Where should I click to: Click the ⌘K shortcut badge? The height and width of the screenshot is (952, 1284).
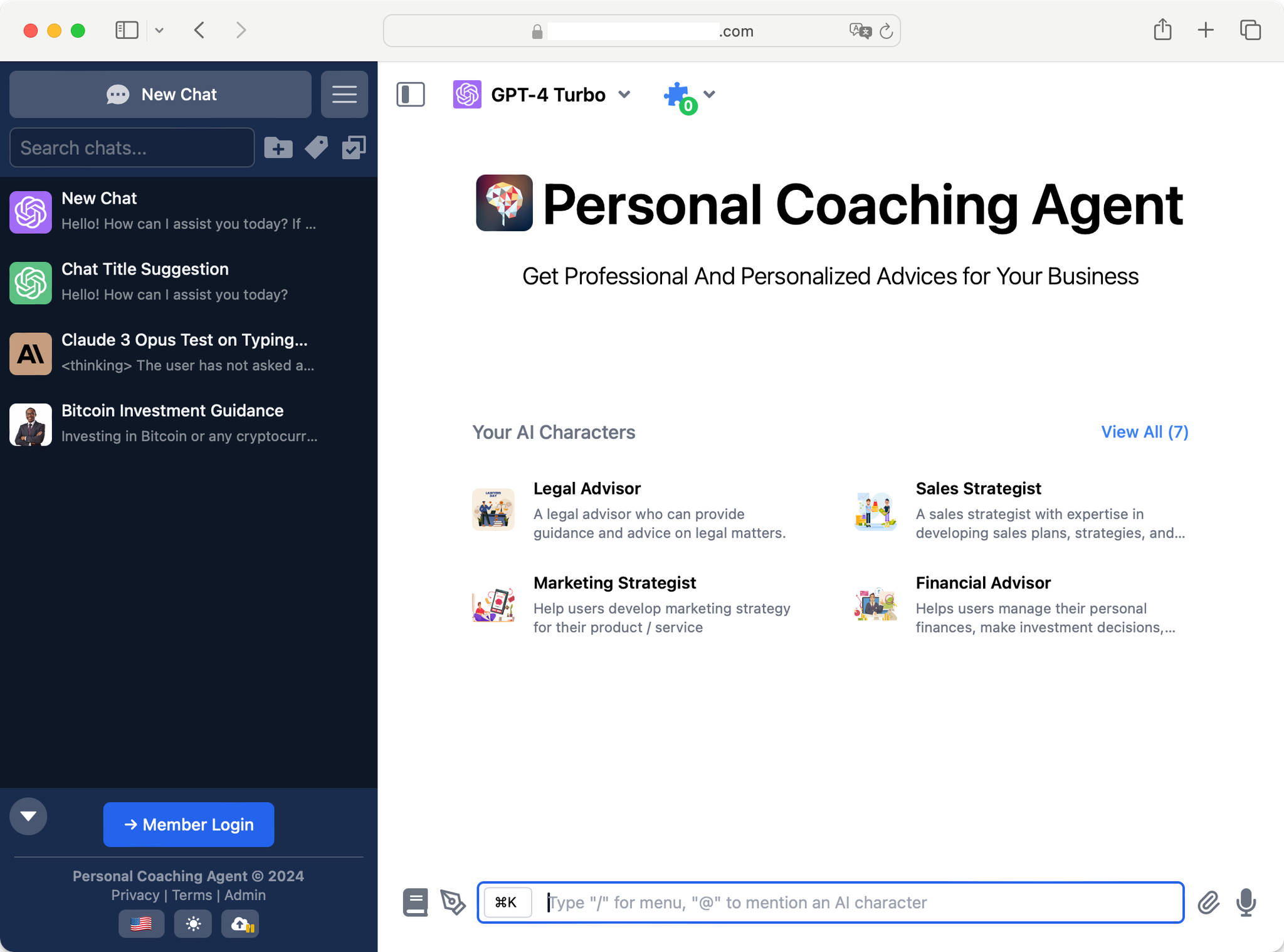(507, 902)
